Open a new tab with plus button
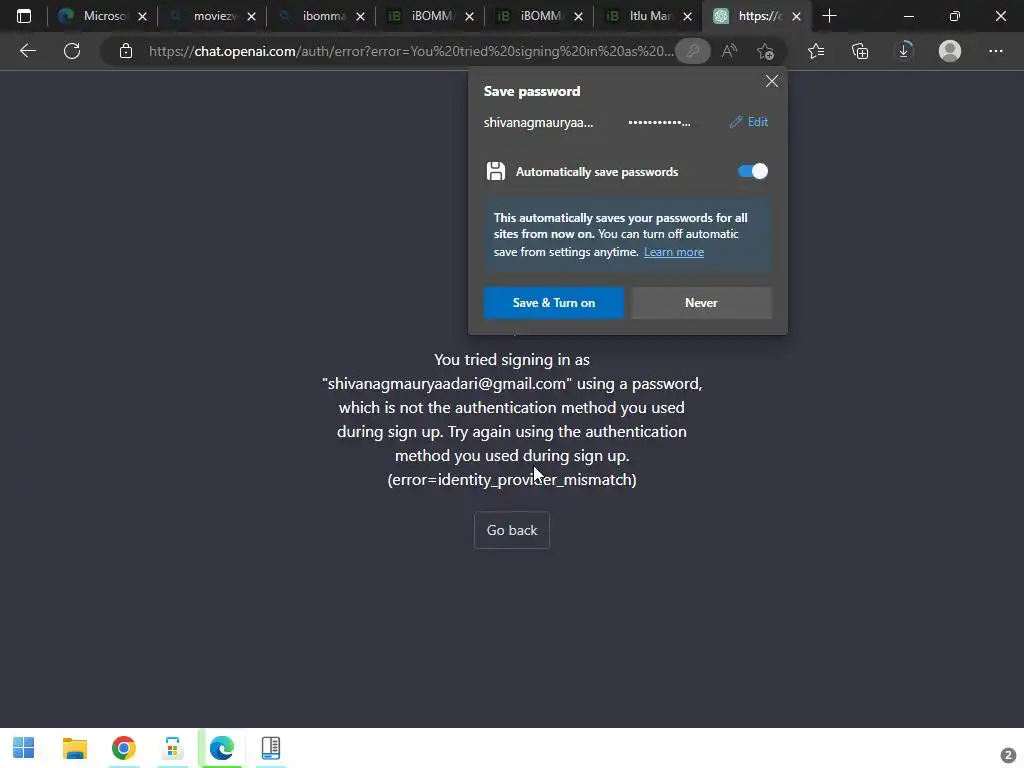 pyautogui.click(x=829, y=16)
